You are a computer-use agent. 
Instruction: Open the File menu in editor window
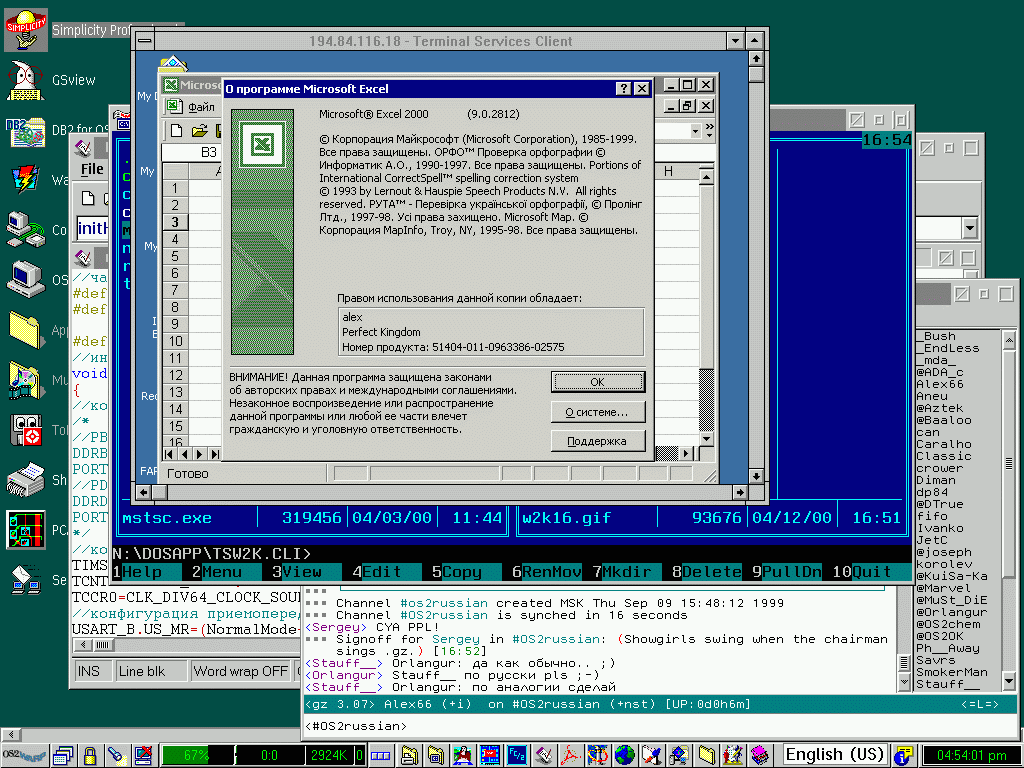click(x=92, y=170)
